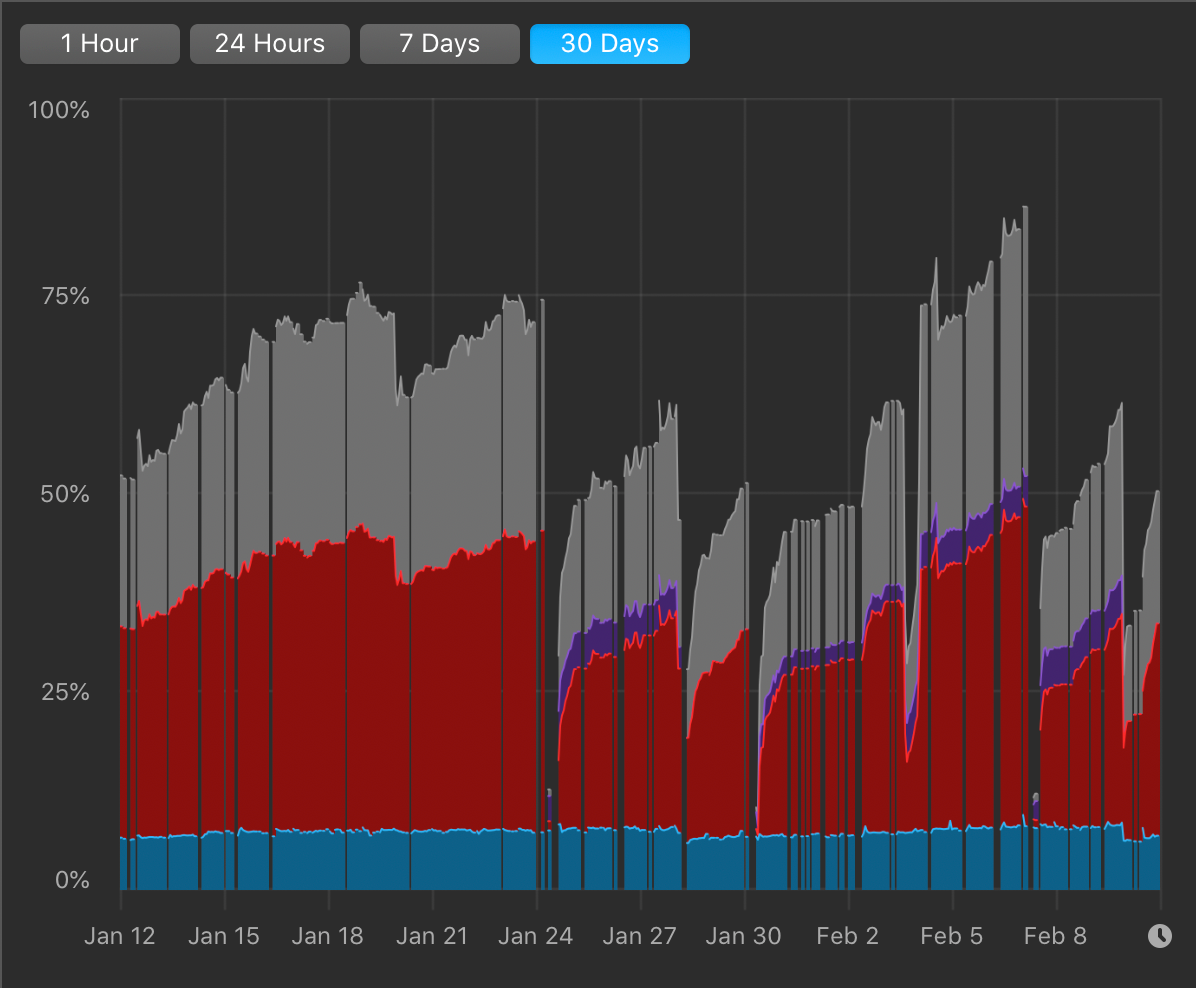Click the Jan 27 date label
This screenshot has height=988, width=1196.
(x=639, y=936)
